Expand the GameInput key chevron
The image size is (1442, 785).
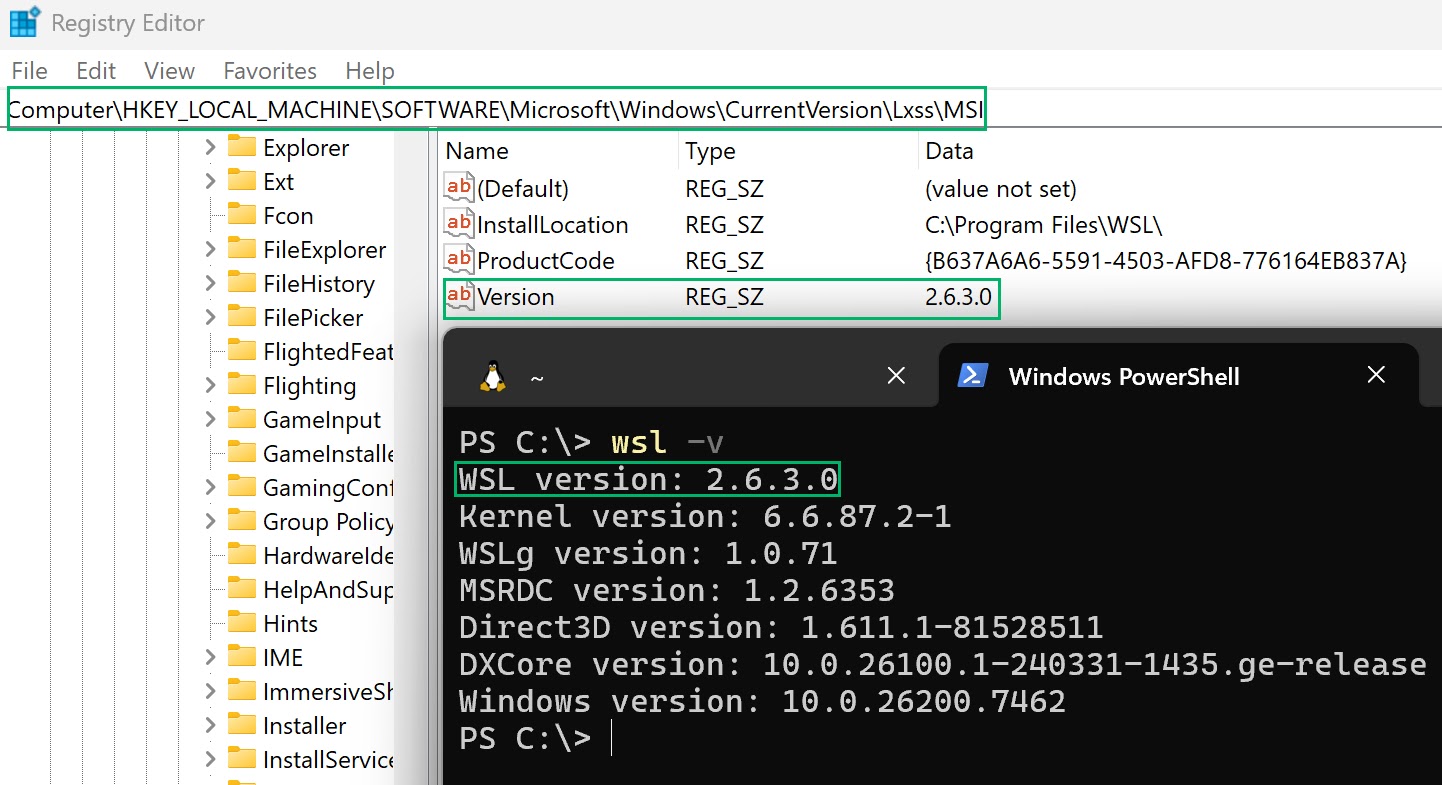tap(210, 420)
